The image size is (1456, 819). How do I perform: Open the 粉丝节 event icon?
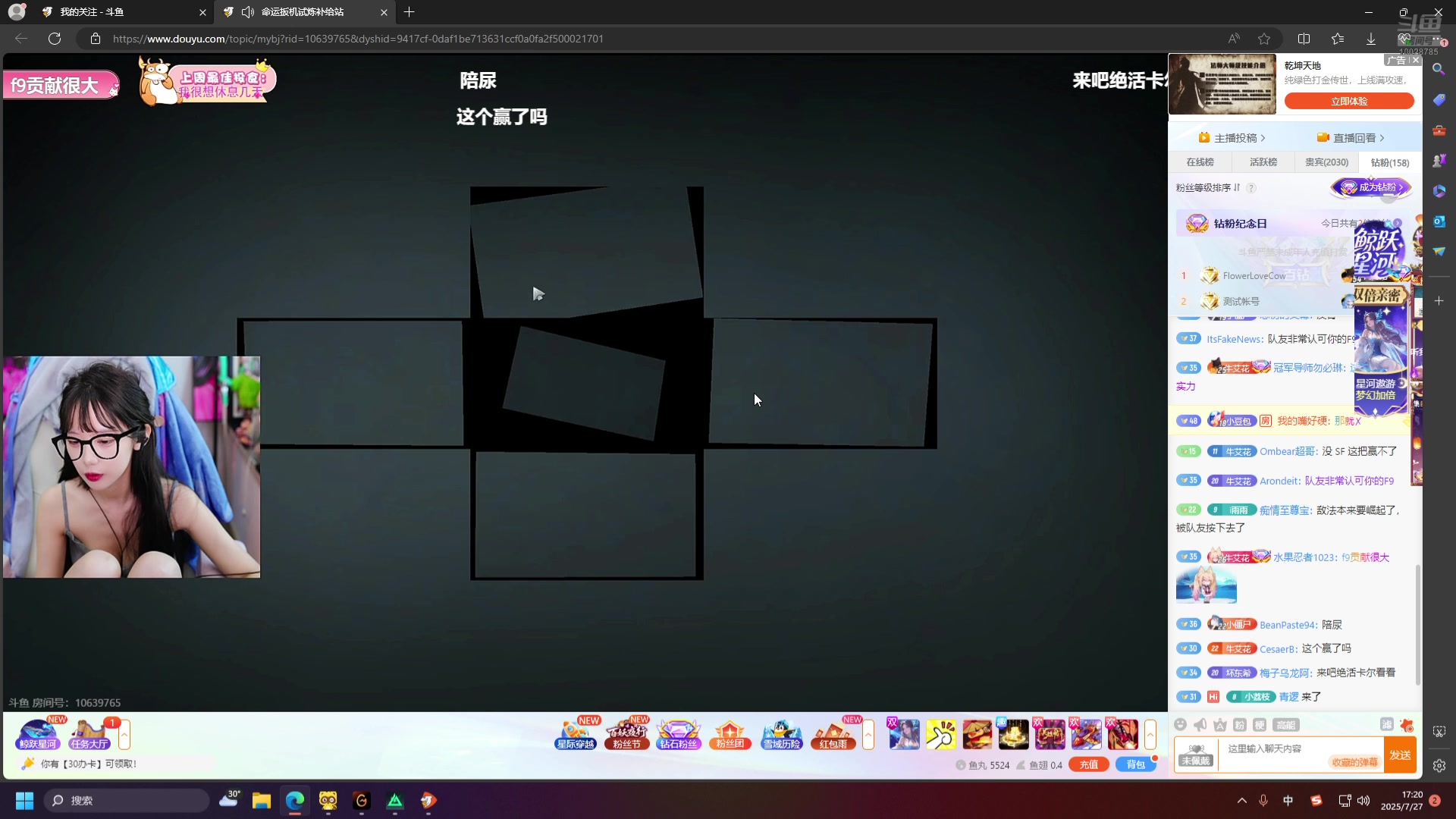627,733
